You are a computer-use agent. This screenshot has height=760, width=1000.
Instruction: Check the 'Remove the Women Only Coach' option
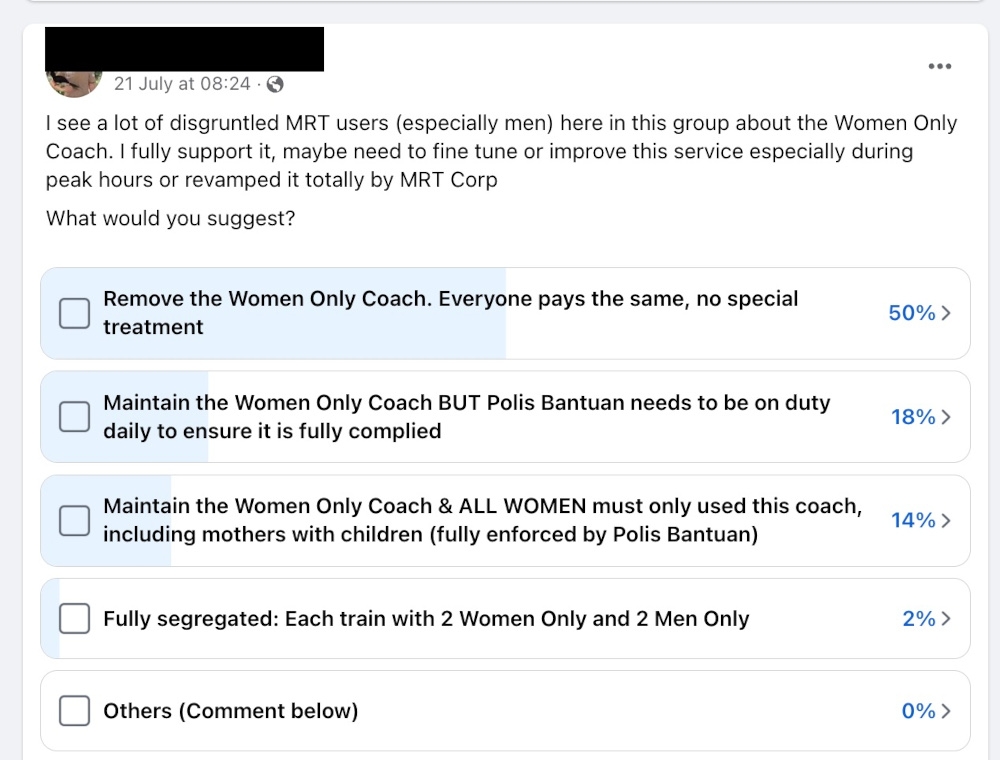click(74, 313)
